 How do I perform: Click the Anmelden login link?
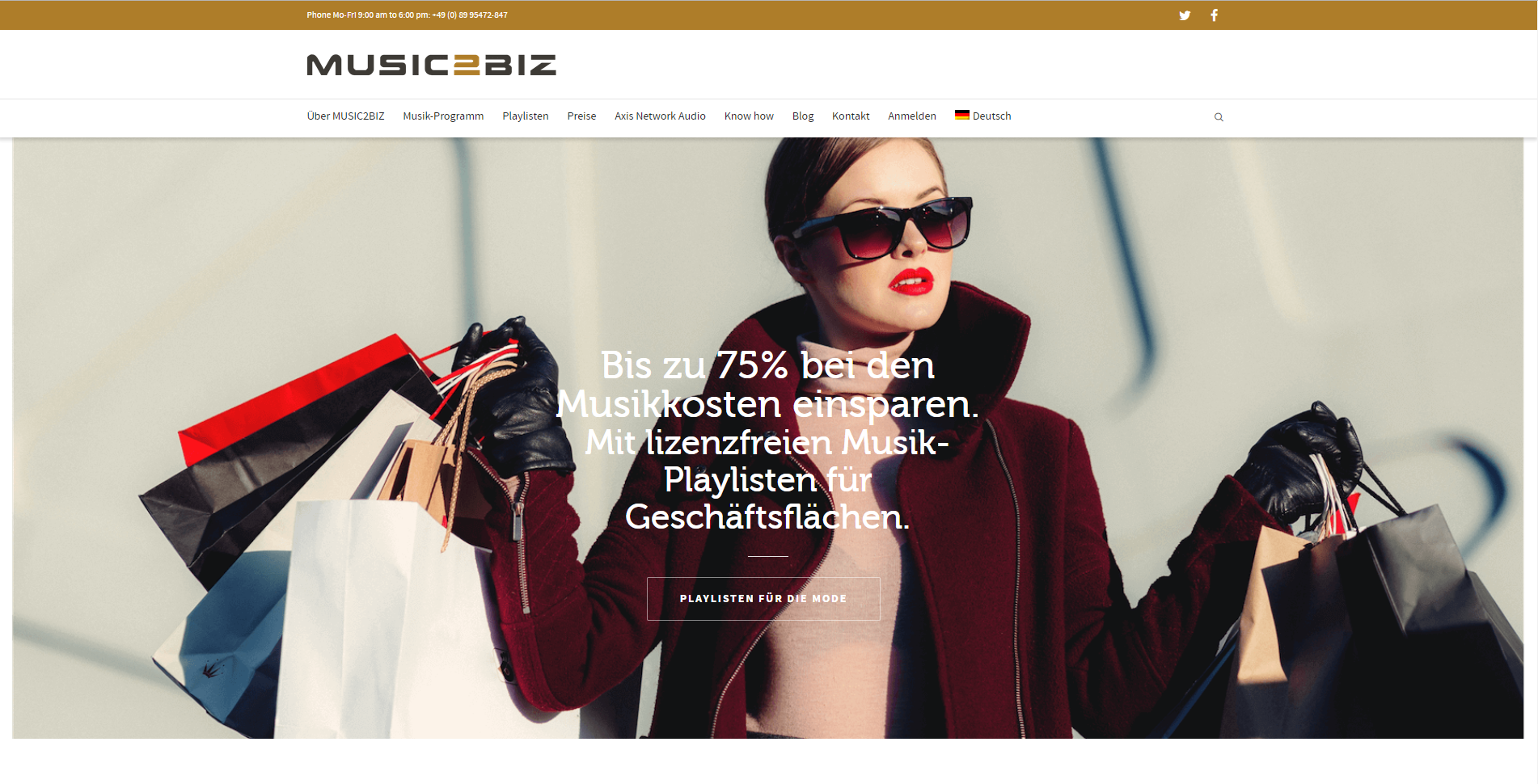pyautogui.click(x=912, y=116)
